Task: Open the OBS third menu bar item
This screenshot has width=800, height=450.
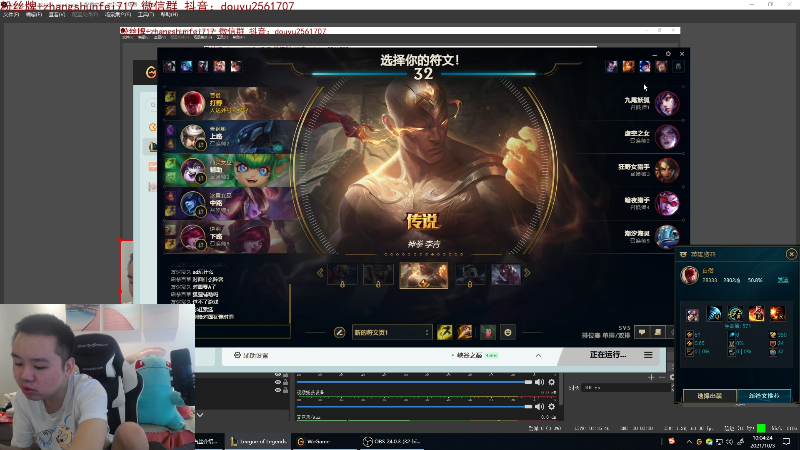Action: click(x=57, y=15)
